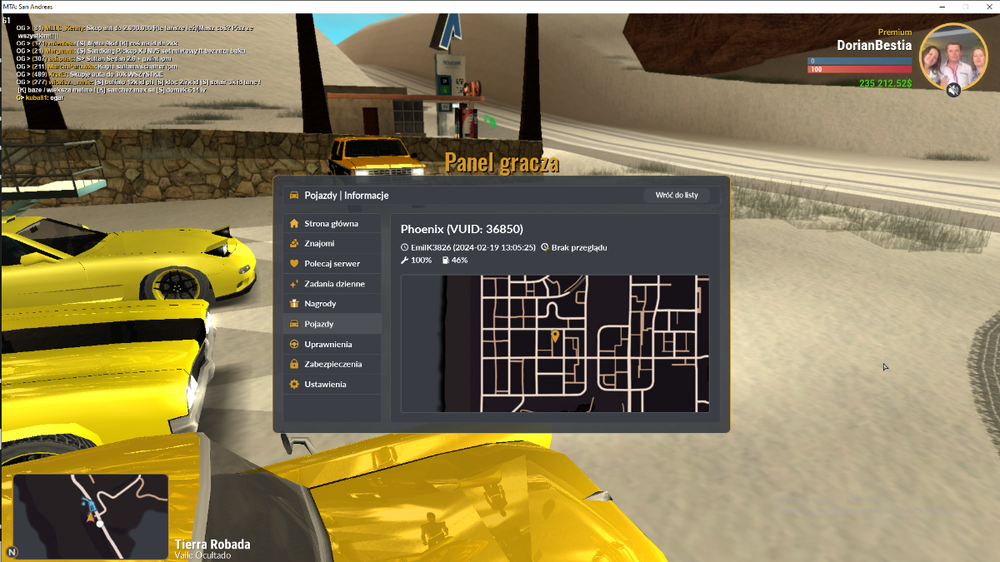Minimize the MTA: San Andreas window
This screenshot has width=1000, height=562.
[x=942, y=6]
